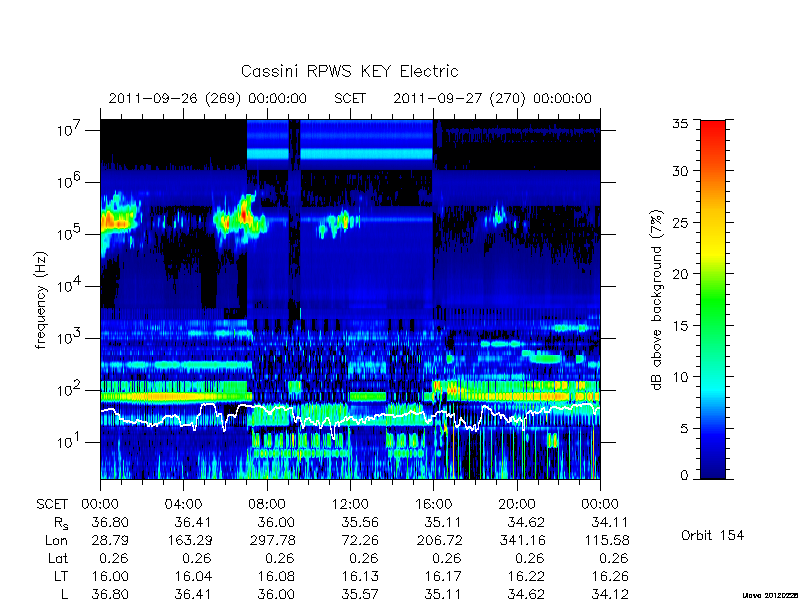Click the plot title 'Cassini RPWS KEY Electric'

349,71
